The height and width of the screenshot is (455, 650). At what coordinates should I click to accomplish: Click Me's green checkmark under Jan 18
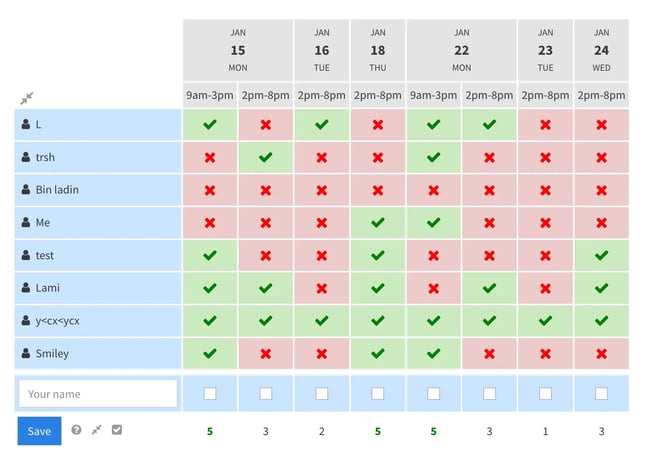(377, 223)
